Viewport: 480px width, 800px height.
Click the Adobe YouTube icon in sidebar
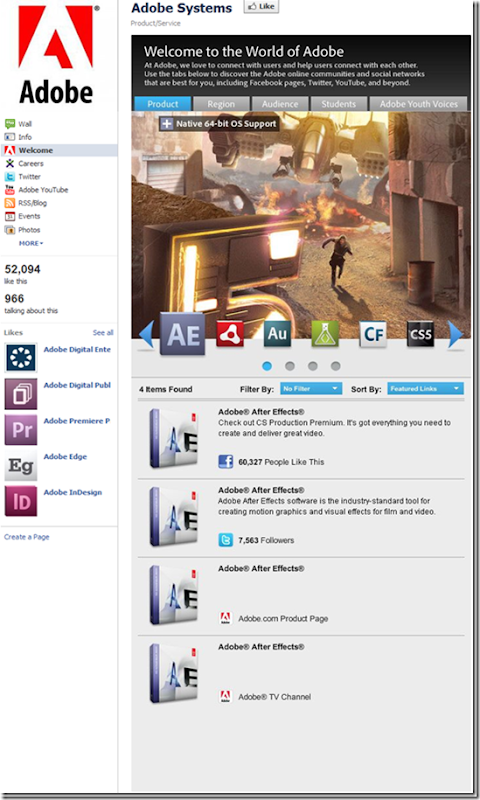[10, 190]
